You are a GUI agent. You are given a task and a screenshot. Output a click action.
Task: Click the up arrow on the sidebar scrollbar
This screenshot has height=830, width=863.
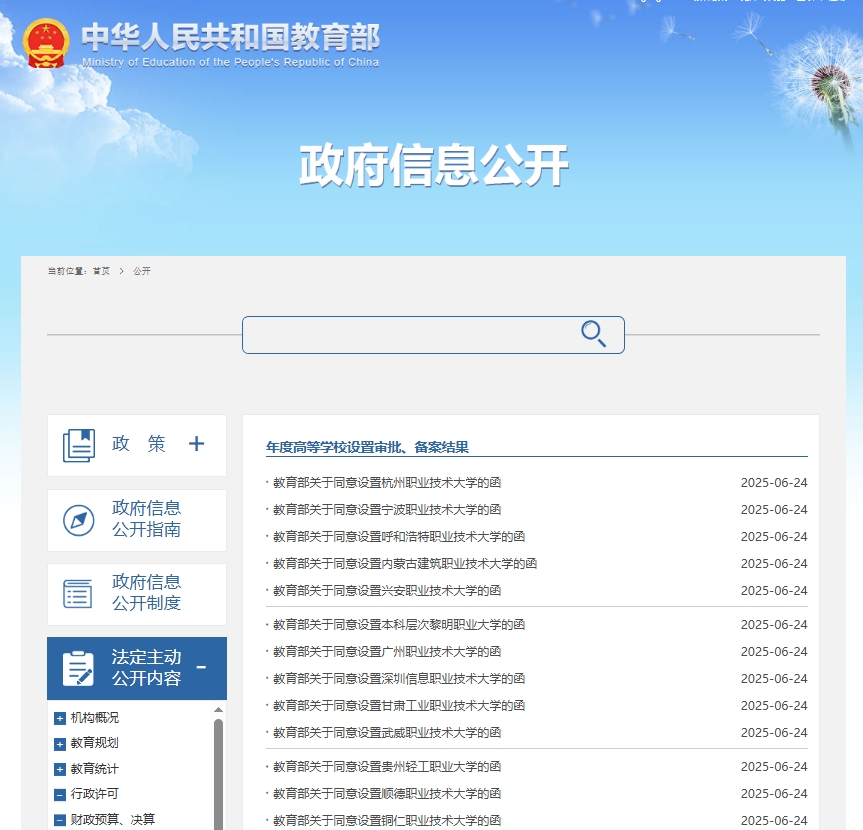(x=217, y=710)
